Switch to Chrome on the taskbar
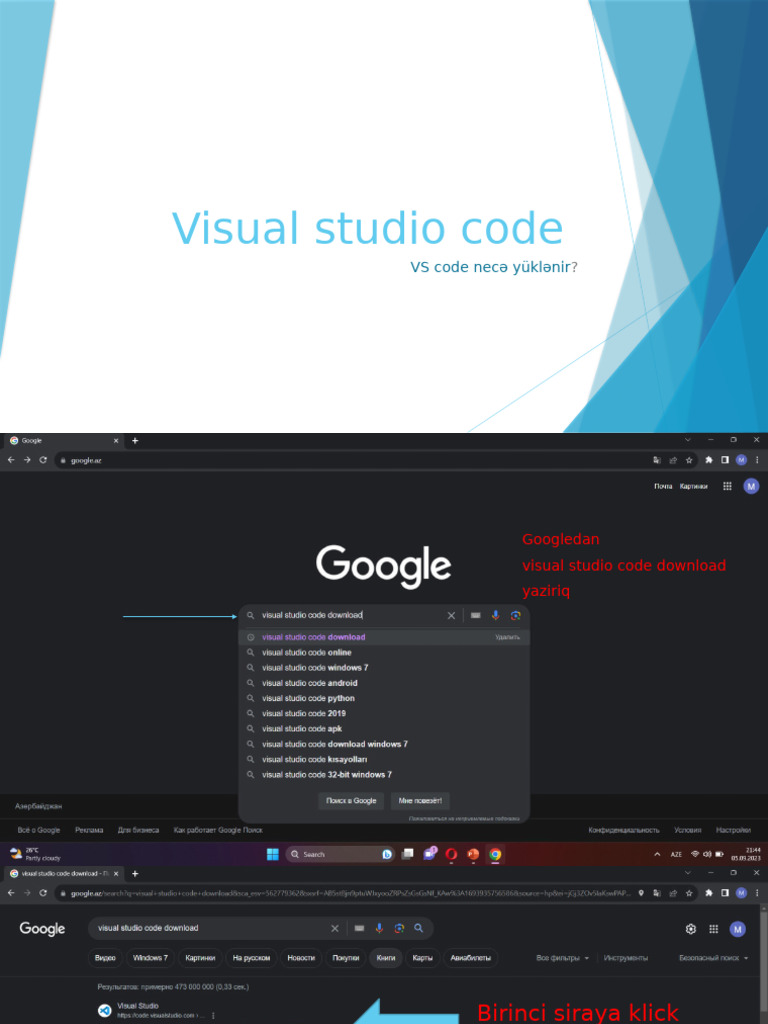This screenshot has height=1024, width=768. tap(496, 854)
